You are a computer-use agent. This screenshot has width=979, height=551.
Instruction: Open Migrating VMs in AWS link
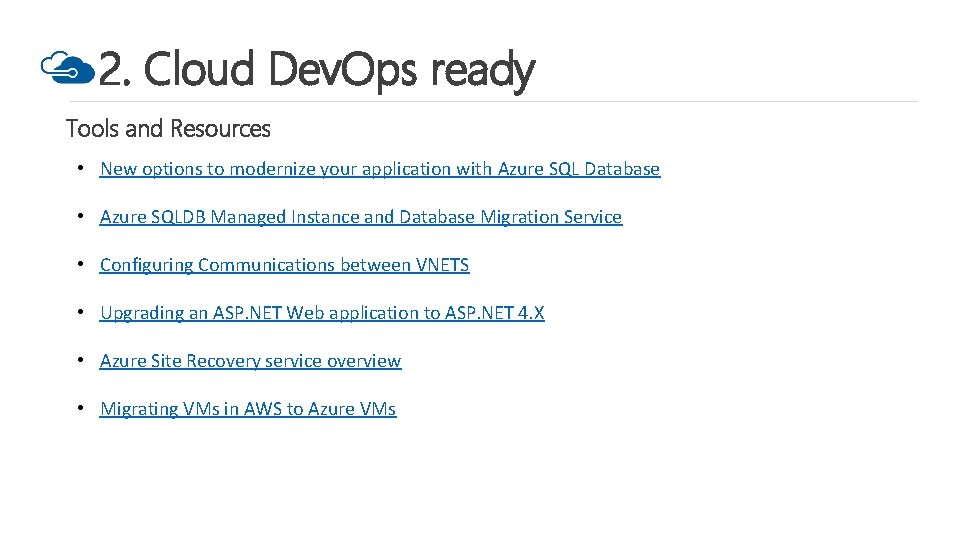pos(248,409)
